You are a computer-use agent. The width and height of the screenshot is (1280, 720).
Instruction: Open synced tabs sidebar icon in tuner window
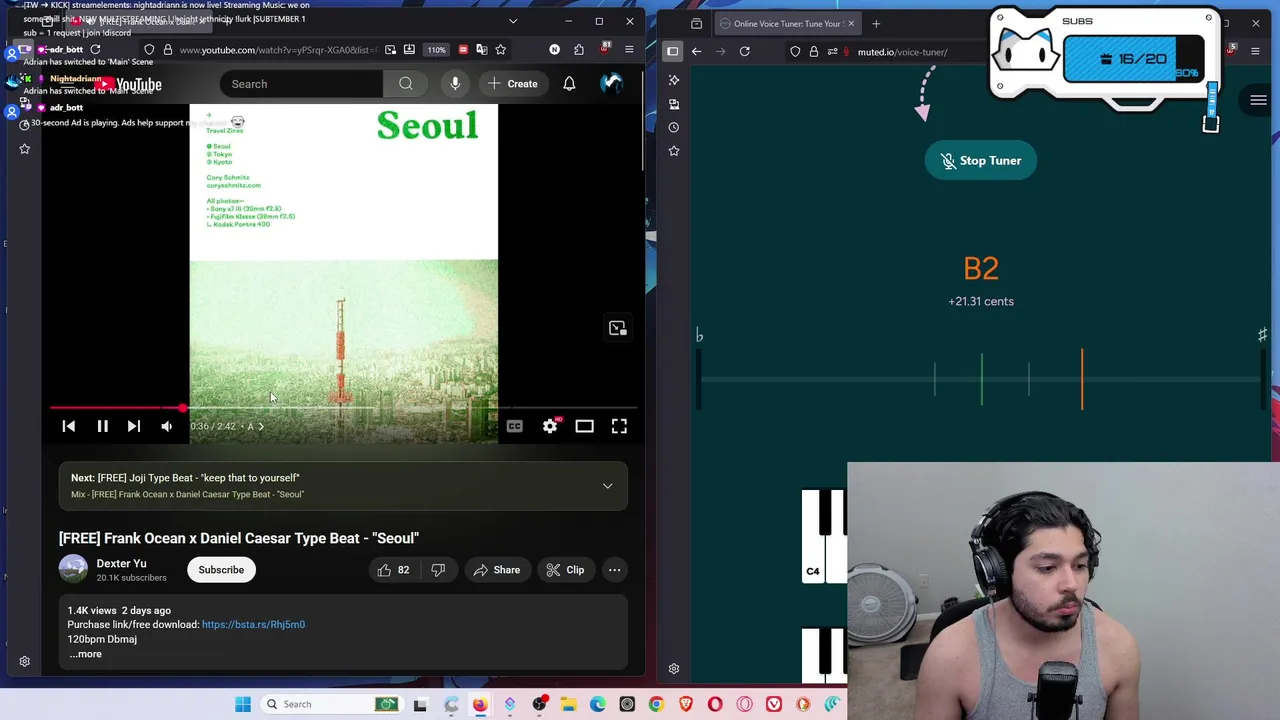674,104
